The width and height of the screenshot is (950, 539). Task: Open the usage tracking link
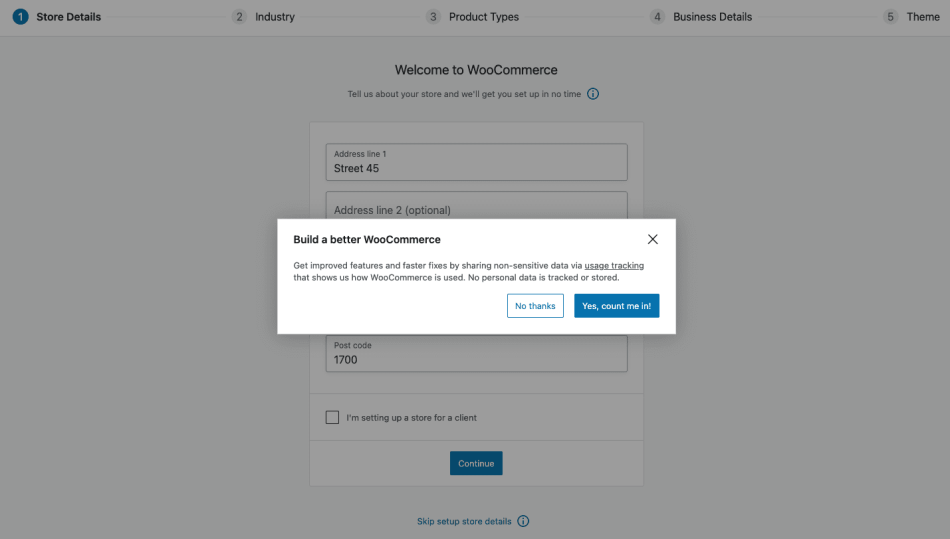(614, 266)
